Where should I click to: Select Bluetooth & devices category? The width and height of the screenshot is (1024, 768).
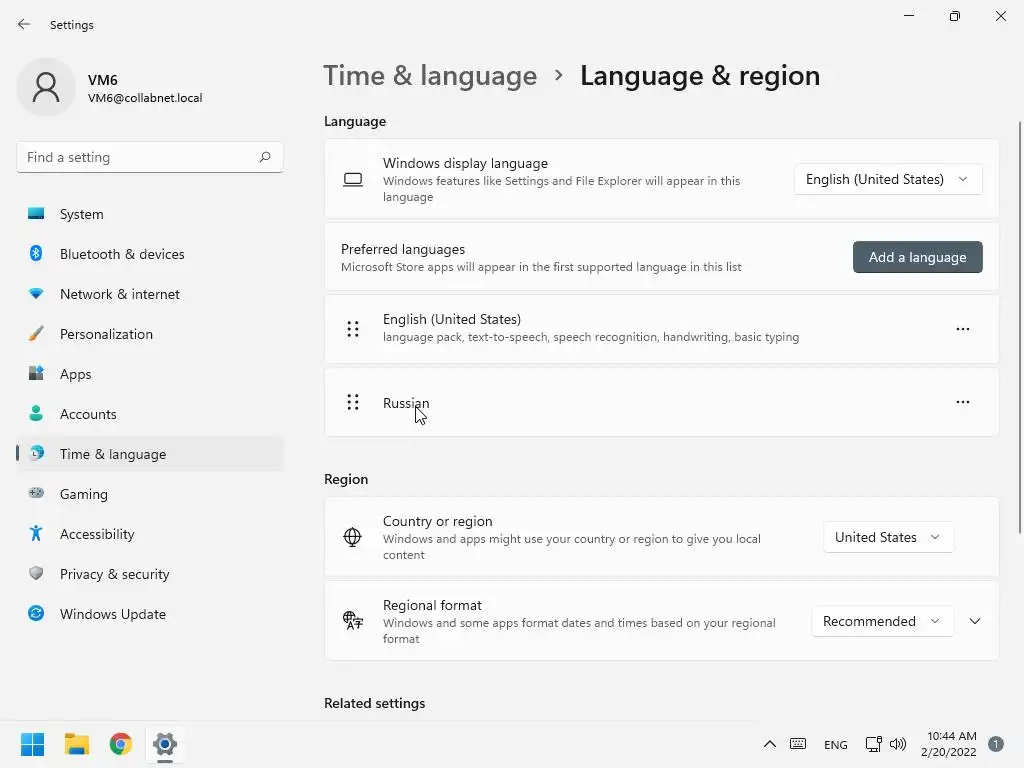[x=150, y=254]
